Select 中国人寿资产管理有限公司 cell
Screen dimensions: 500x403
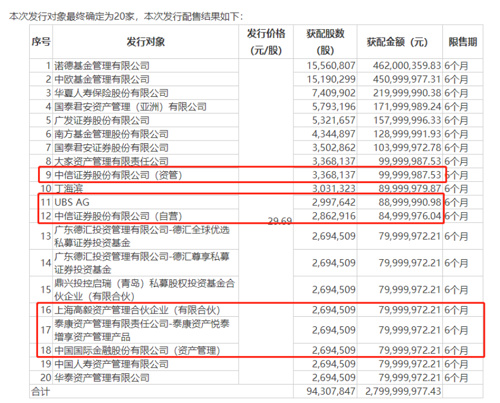click(x=111, y=364)
